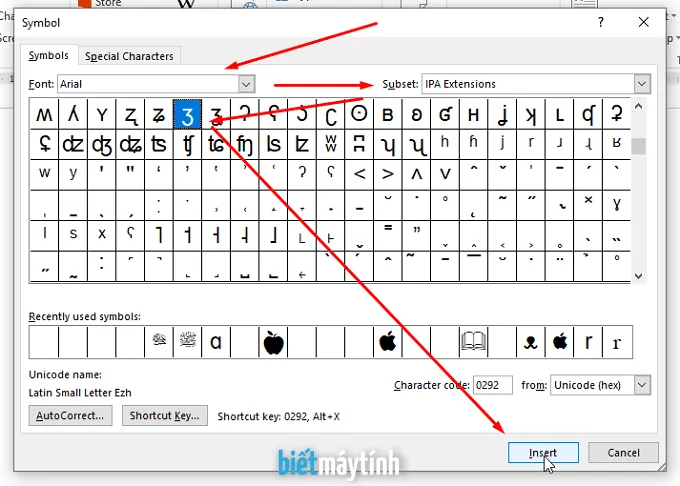Pick the small capital Y symbol
Viewport: 680px width, 486px height.
(101, 114)
